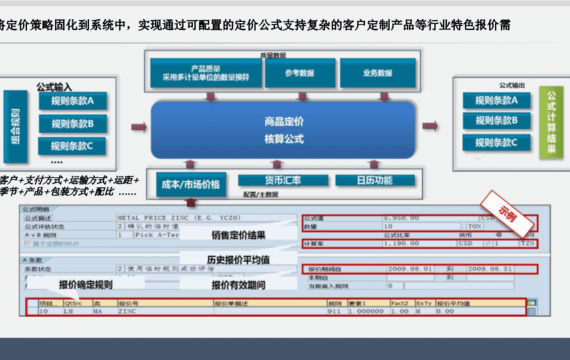Click the ExTy column header
The image size is (570, 360).
[425, 303]
